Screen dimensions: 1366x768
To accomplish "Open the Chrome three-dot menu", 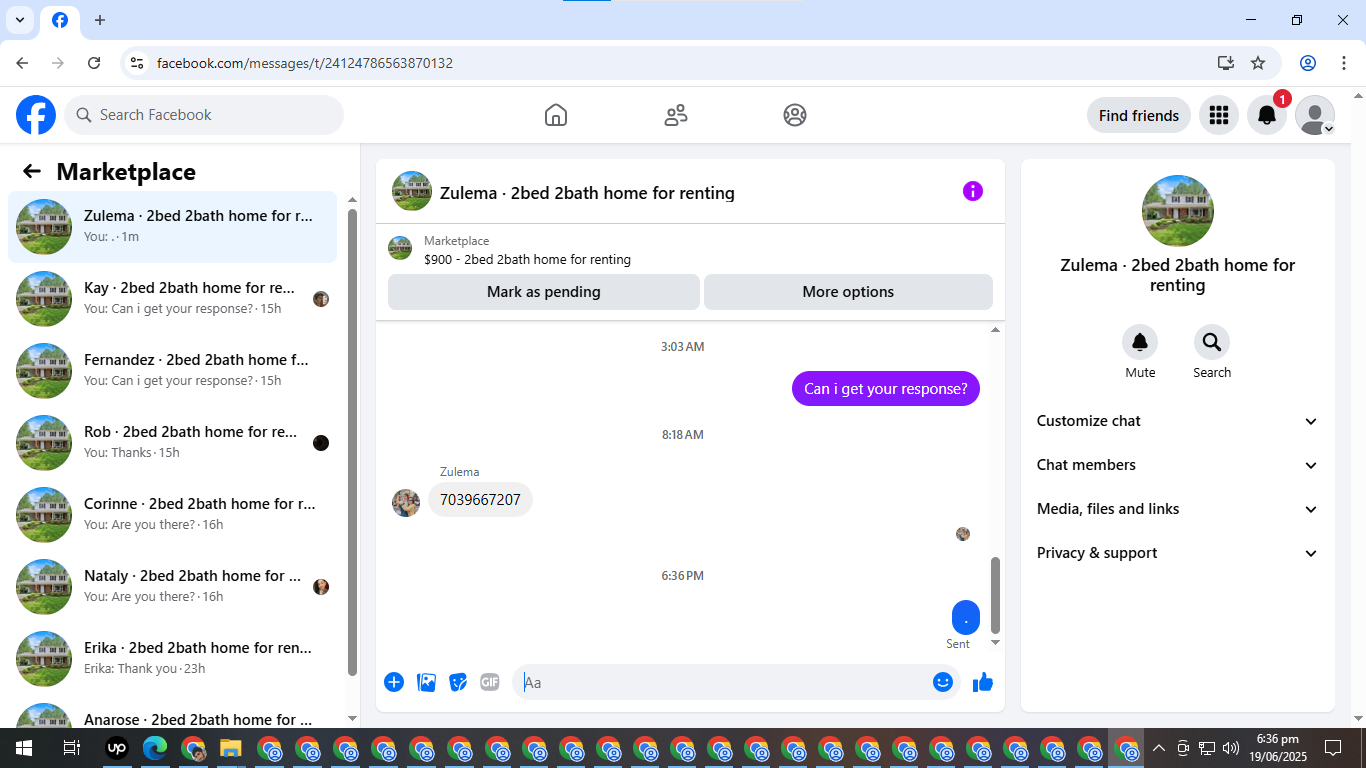I will click(x=1344, y=63).
